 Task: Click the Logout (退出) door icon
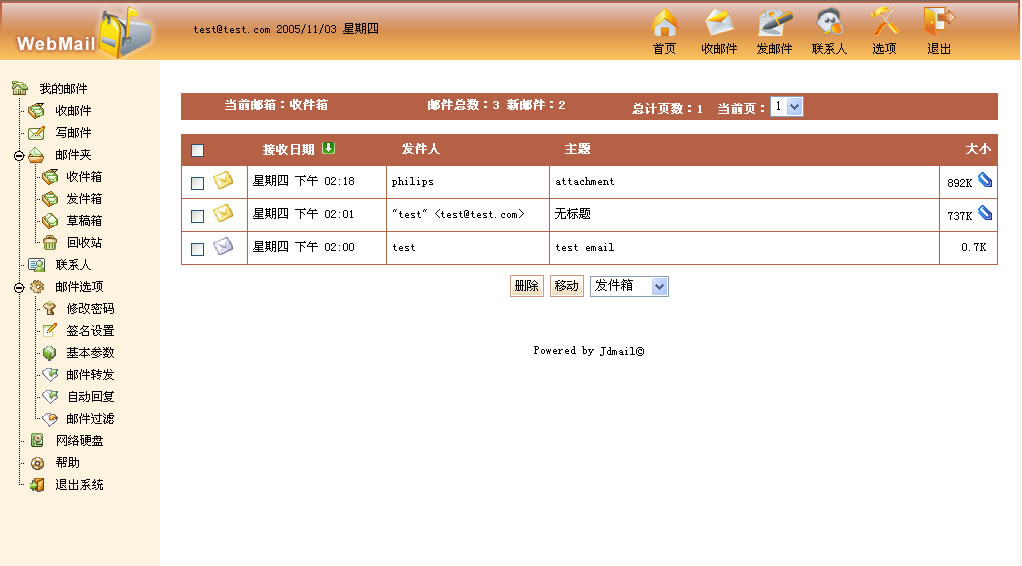tap(938, 23)
